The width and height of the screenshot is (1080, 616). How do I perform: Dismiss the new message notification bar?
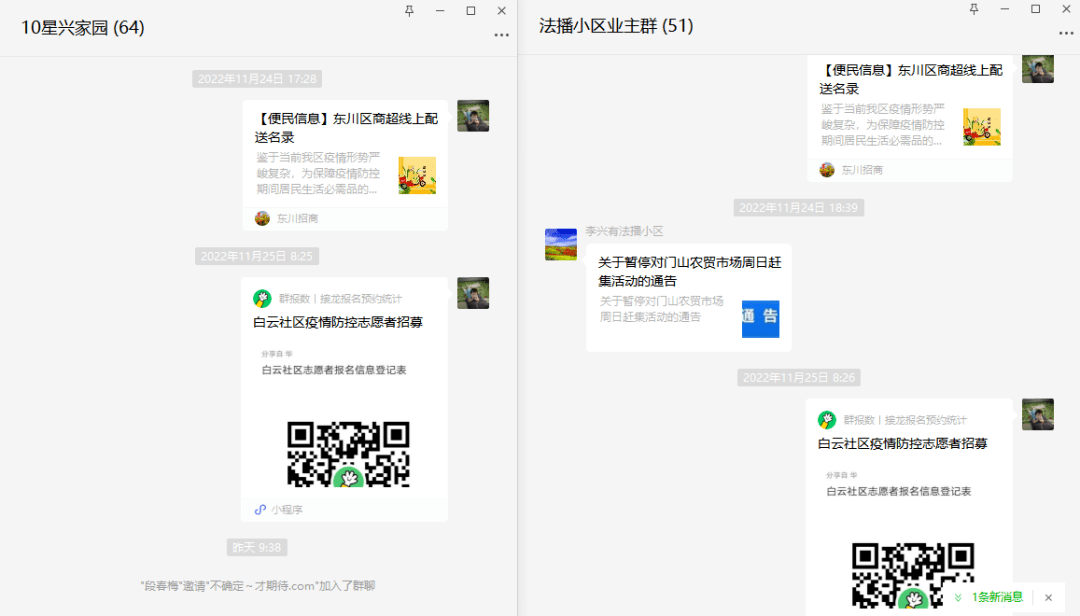(1048, 597)
